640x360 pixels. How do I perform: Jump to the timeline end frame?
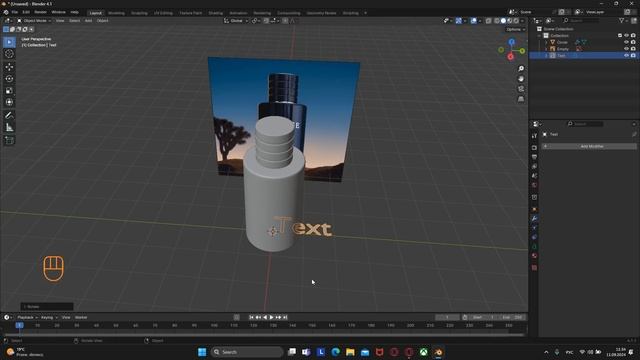coord(285,317)
